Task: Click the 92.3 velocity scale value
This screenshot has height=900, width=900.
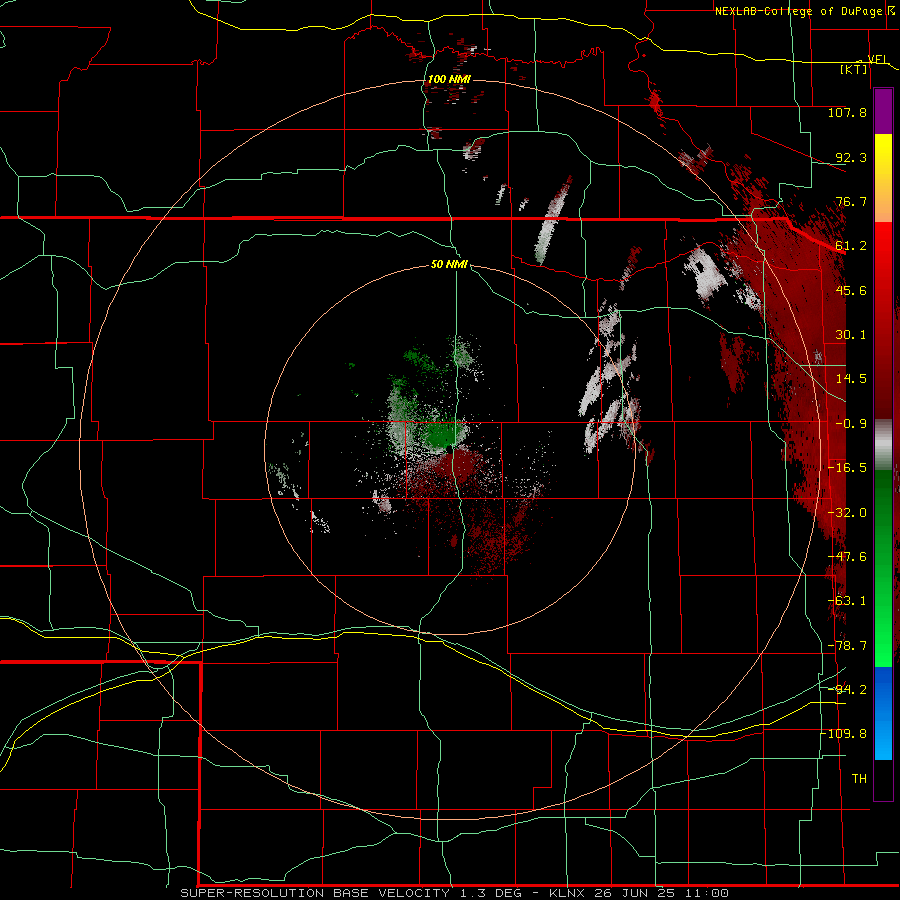Action: click(x=851, y=157)
